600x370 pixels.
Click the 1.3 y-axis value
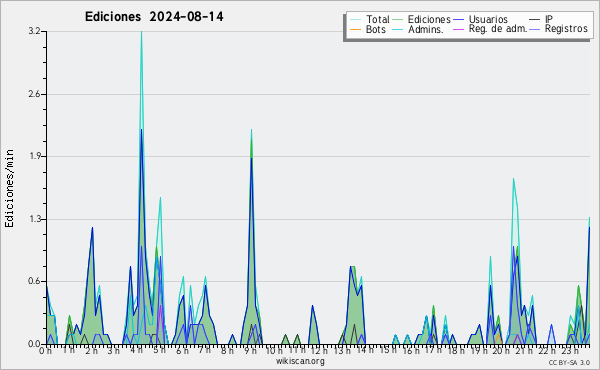[34, 219]
